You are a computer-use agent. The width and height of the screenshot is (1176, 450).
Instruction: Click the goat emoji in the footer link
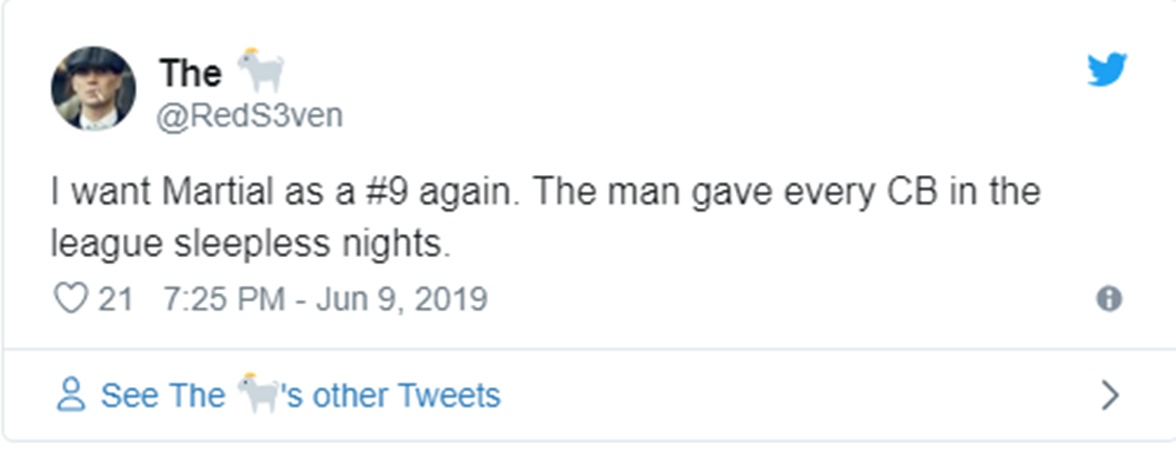tap(257, 394)
